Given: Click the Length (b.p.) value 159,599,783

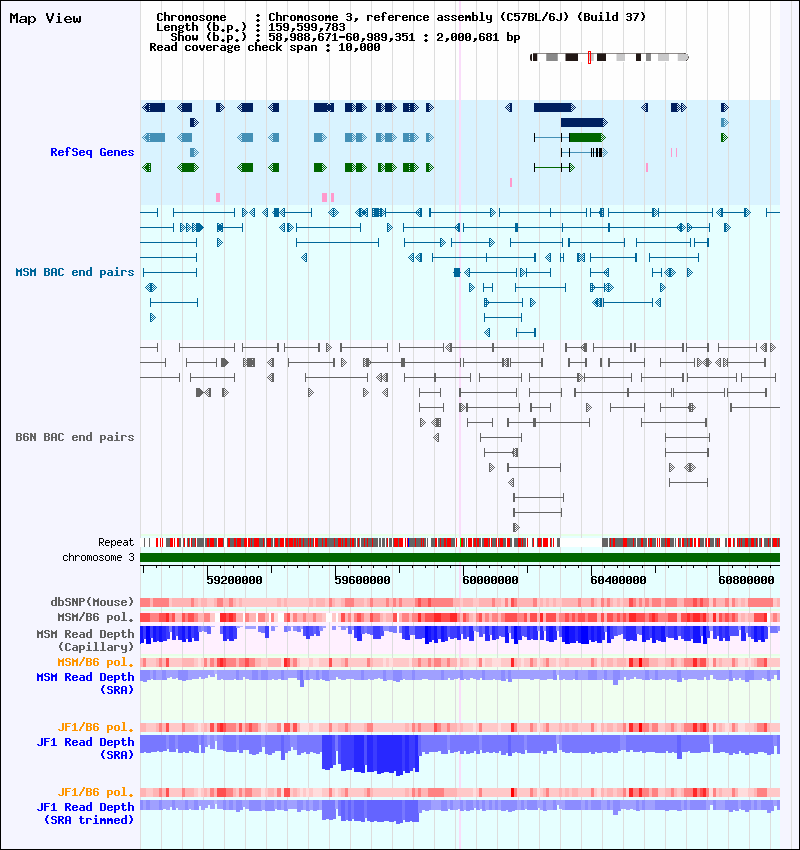Looking at the screenshot, I should (307, 27).
